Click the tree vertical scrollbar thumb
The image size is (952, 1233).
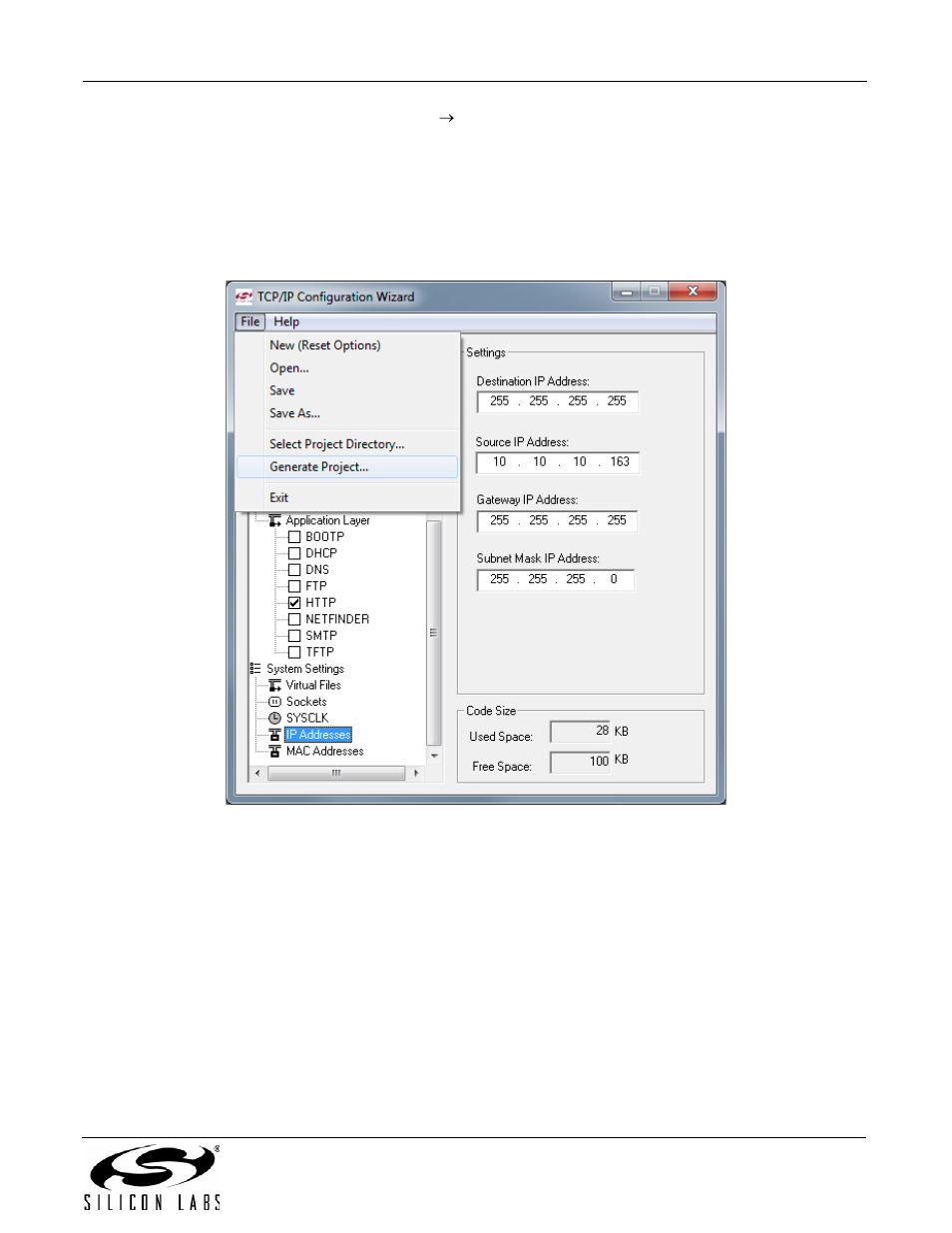pyautogui.click(x=433, y=632)
